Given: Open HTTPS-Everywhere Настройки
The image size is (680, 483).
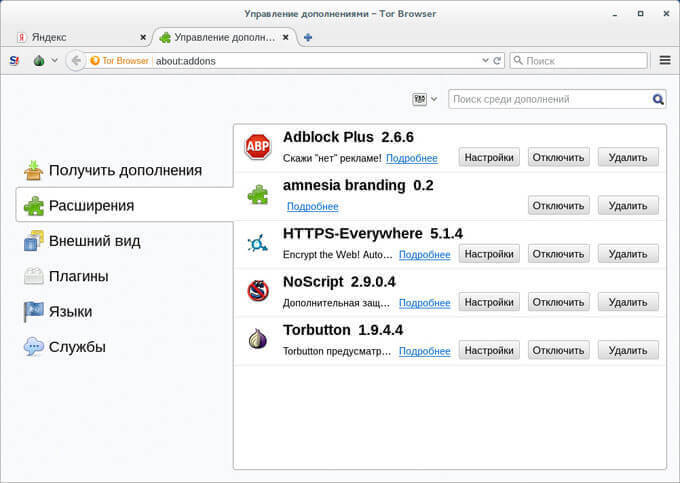Looking at the screenshot, I should [489, 254].
